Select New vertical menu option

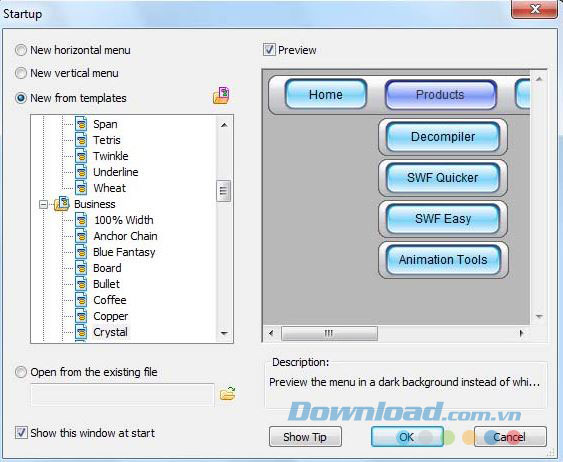(21, 73)
